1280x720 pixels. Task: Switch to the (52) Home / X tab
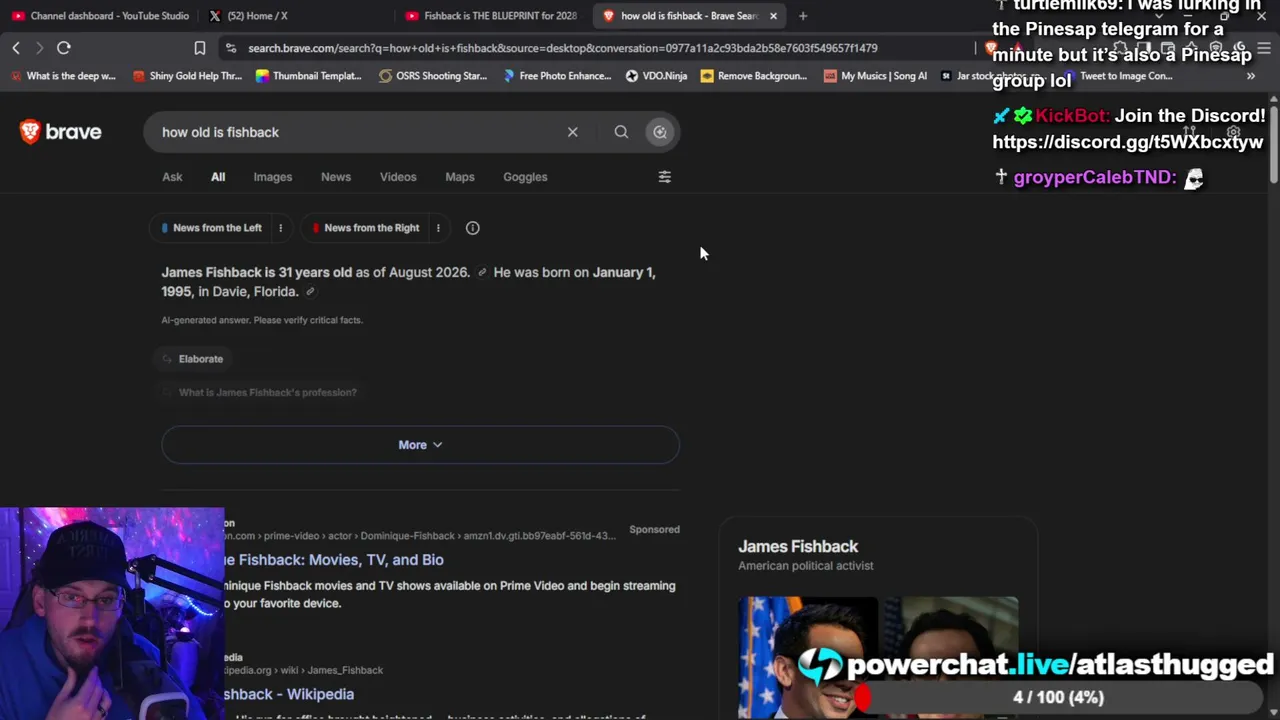point(248,16)
